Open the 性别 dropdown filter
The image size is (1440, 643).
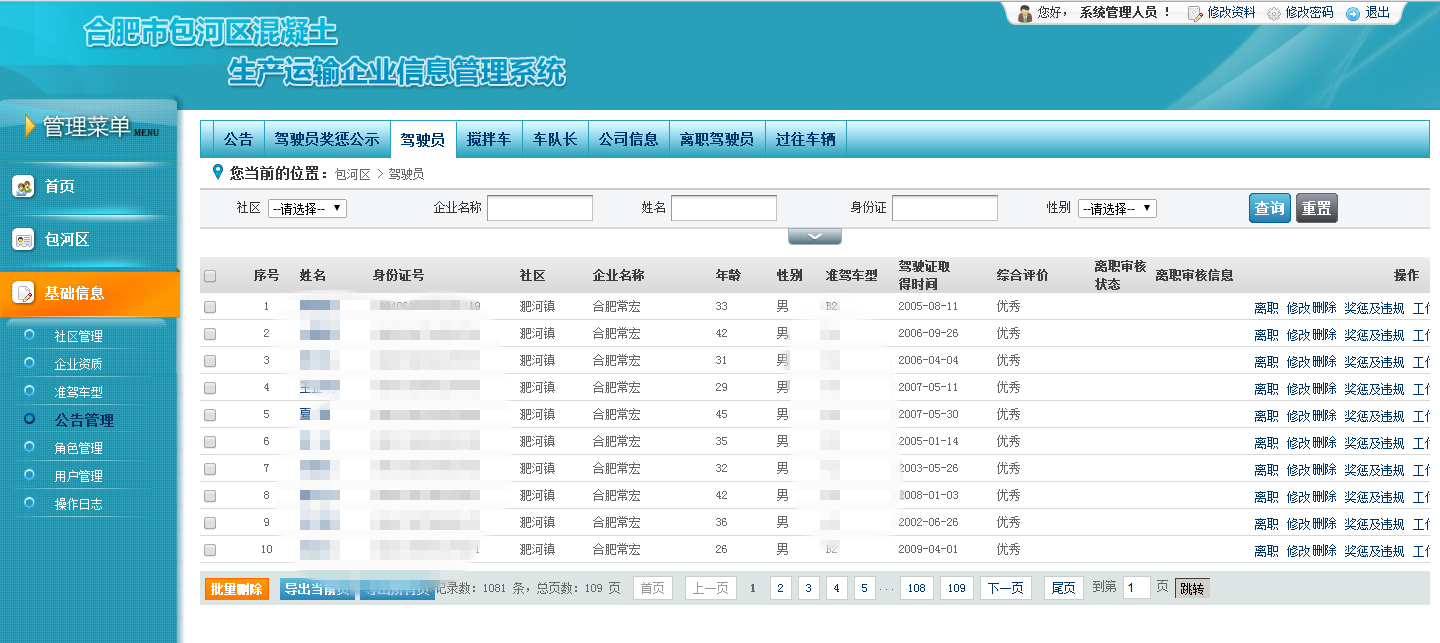tap(1117, 208)
